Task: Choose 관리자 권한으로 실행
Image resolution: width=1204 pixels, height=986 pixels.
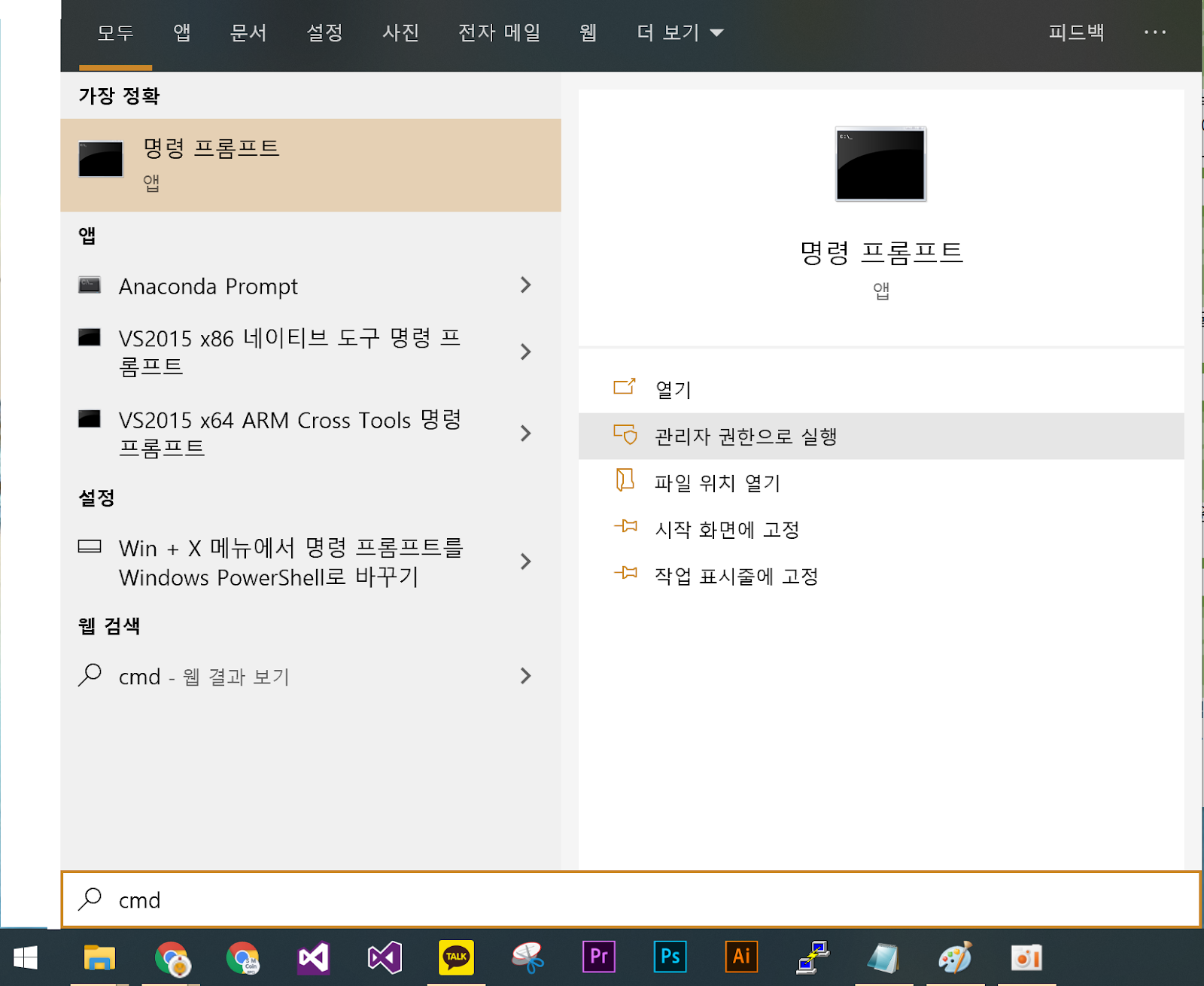Action: 881,436
